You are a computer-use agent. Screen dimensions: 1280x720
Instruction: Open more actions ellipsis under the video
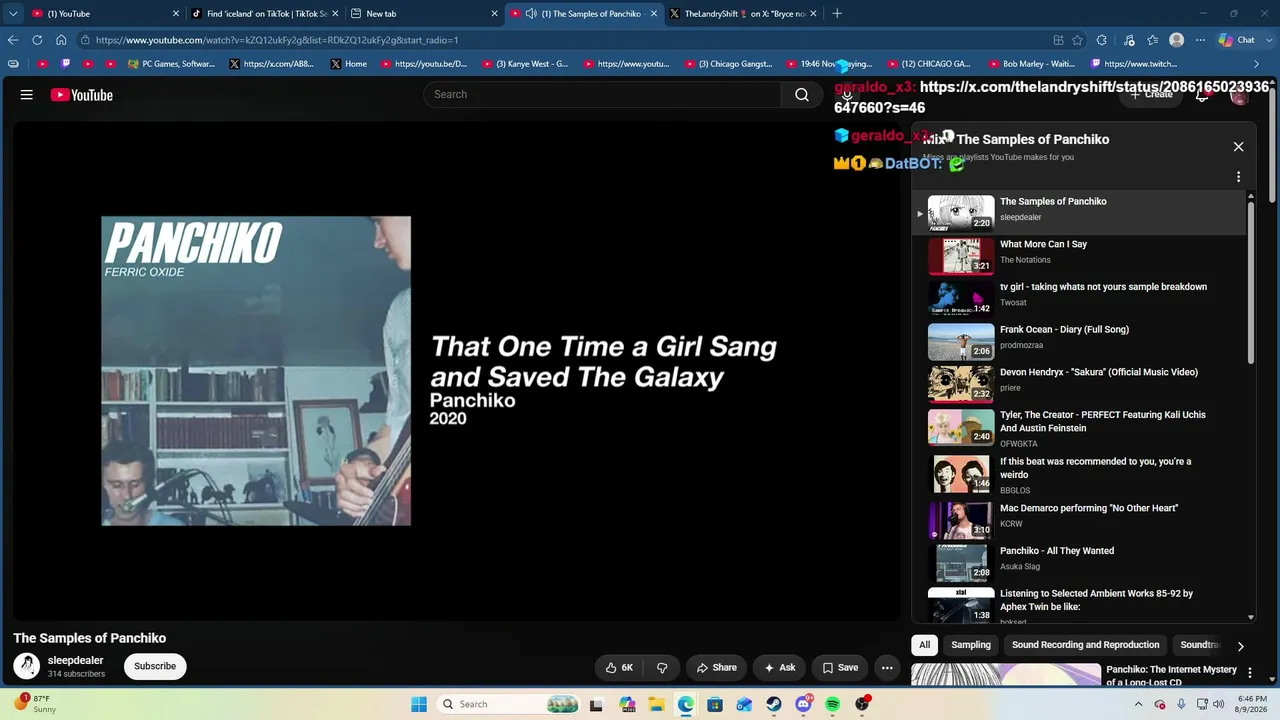(x=887, y=668)
